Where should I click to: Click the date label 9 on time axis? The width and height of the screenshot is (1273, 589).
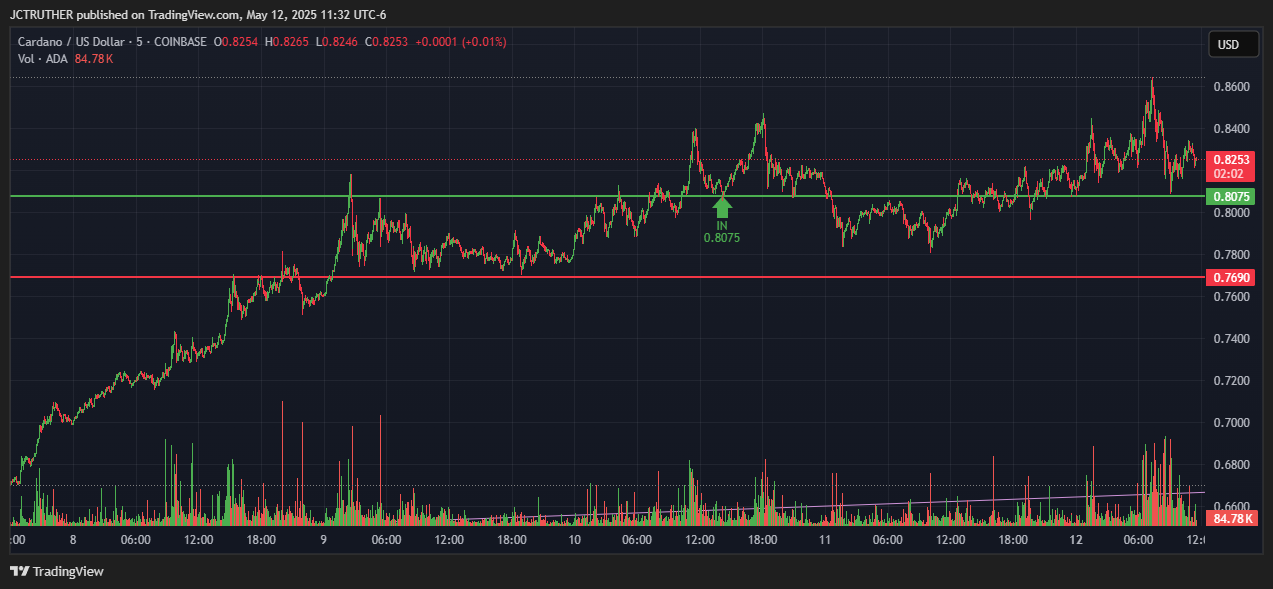pyautogui.click(x=323, y=540)
